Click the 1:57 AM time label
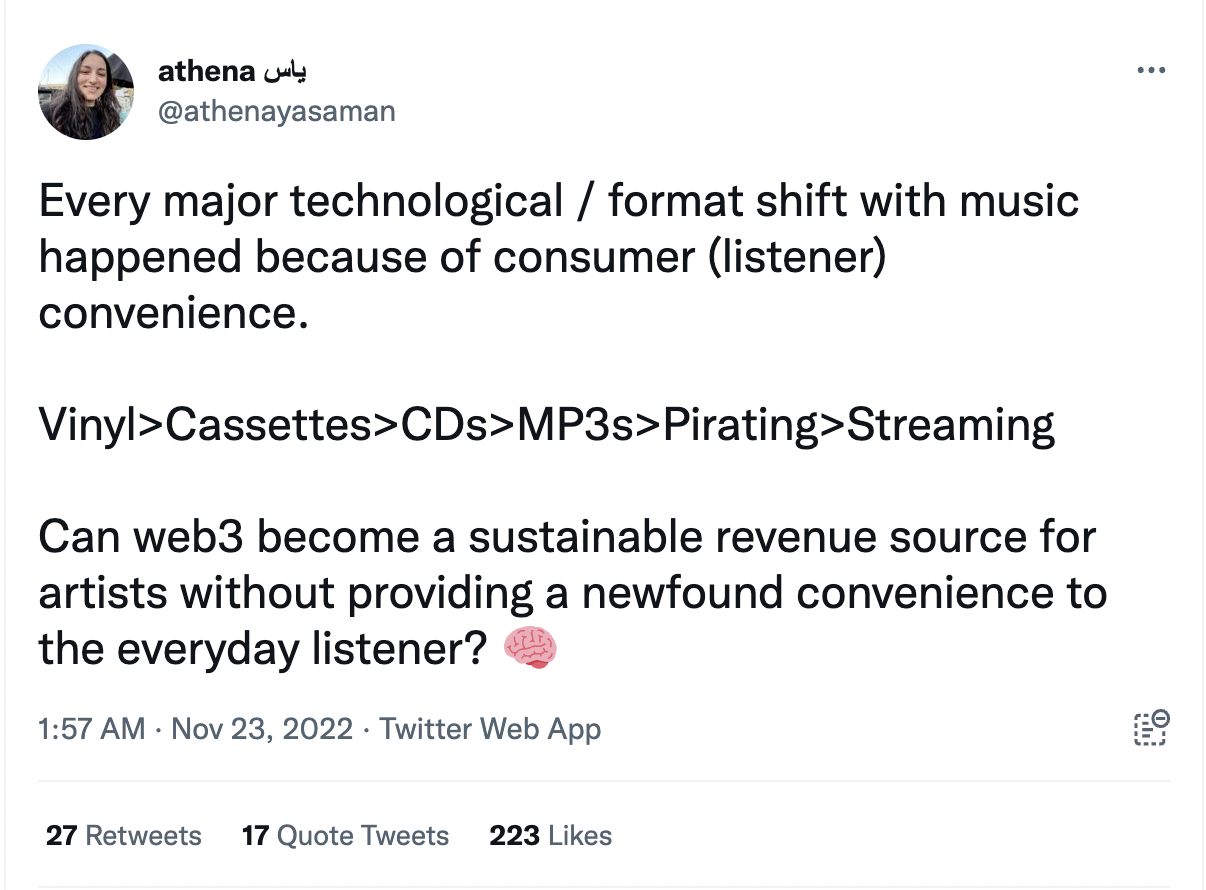This screenshot has width=1206, height=890. tap(92, 729)
